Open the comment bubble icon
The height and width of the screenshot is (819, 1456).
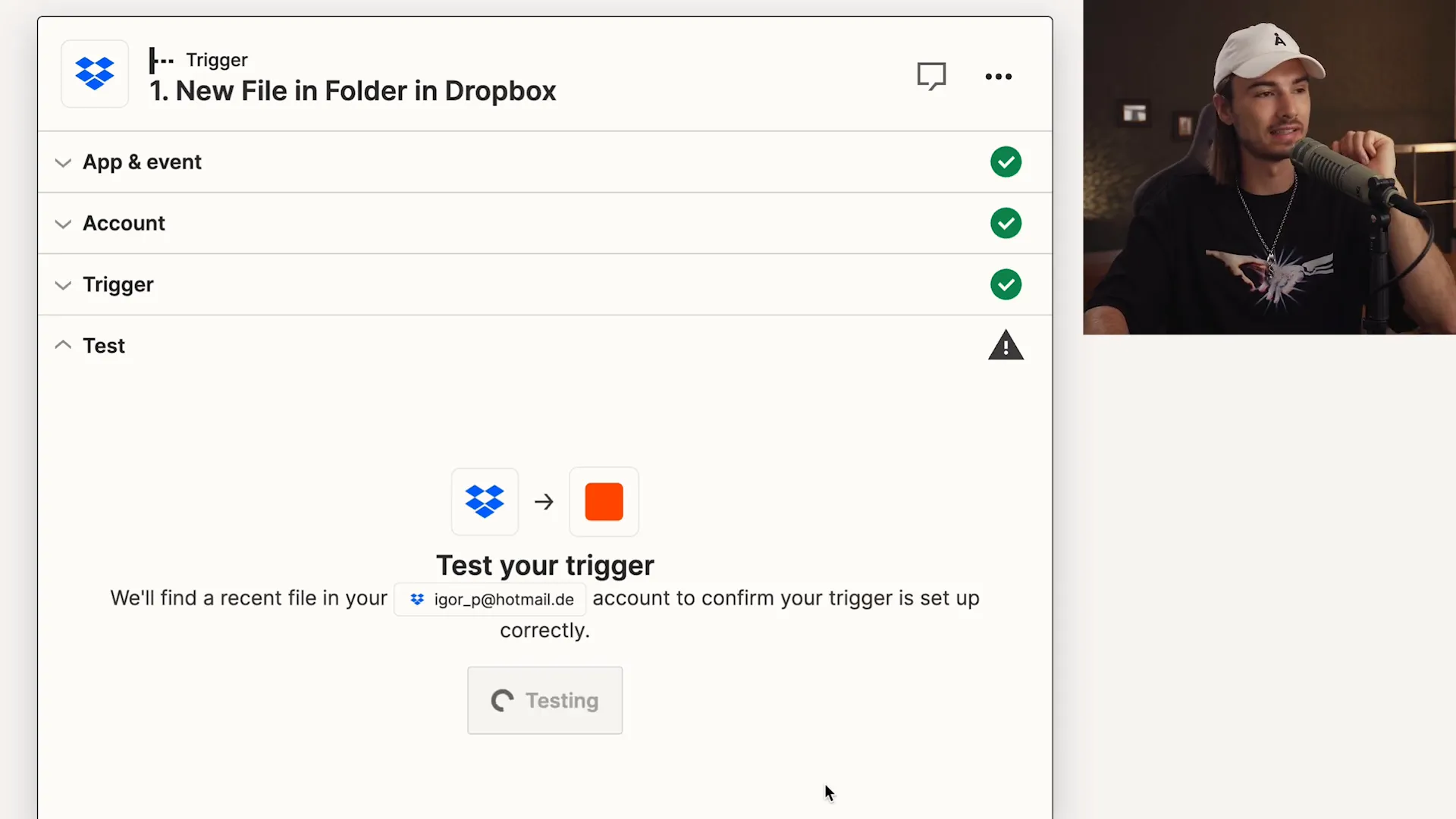click(931, 76)
